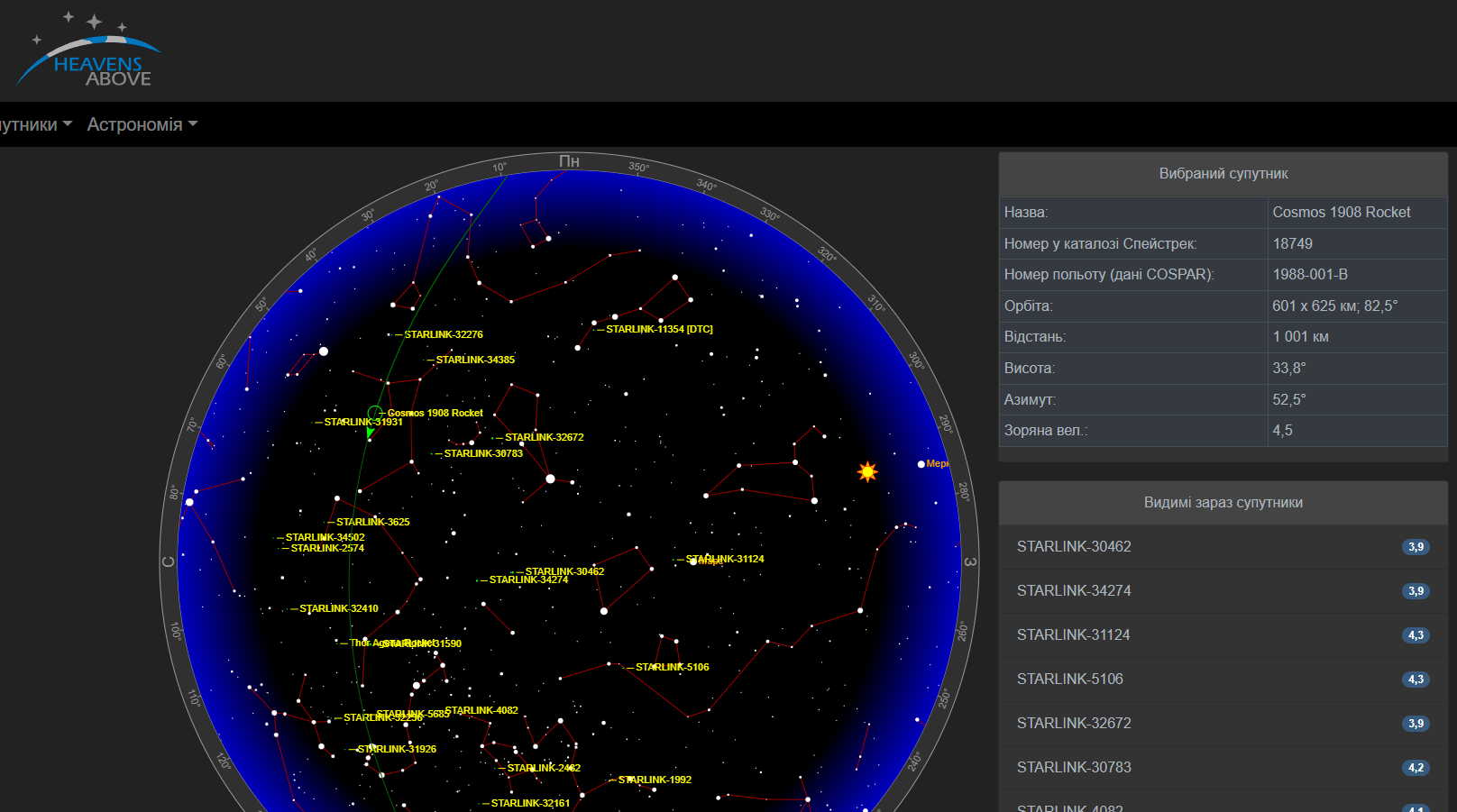
Task: Open the Астрономія dropdown menu
Action: coord(142,124)
